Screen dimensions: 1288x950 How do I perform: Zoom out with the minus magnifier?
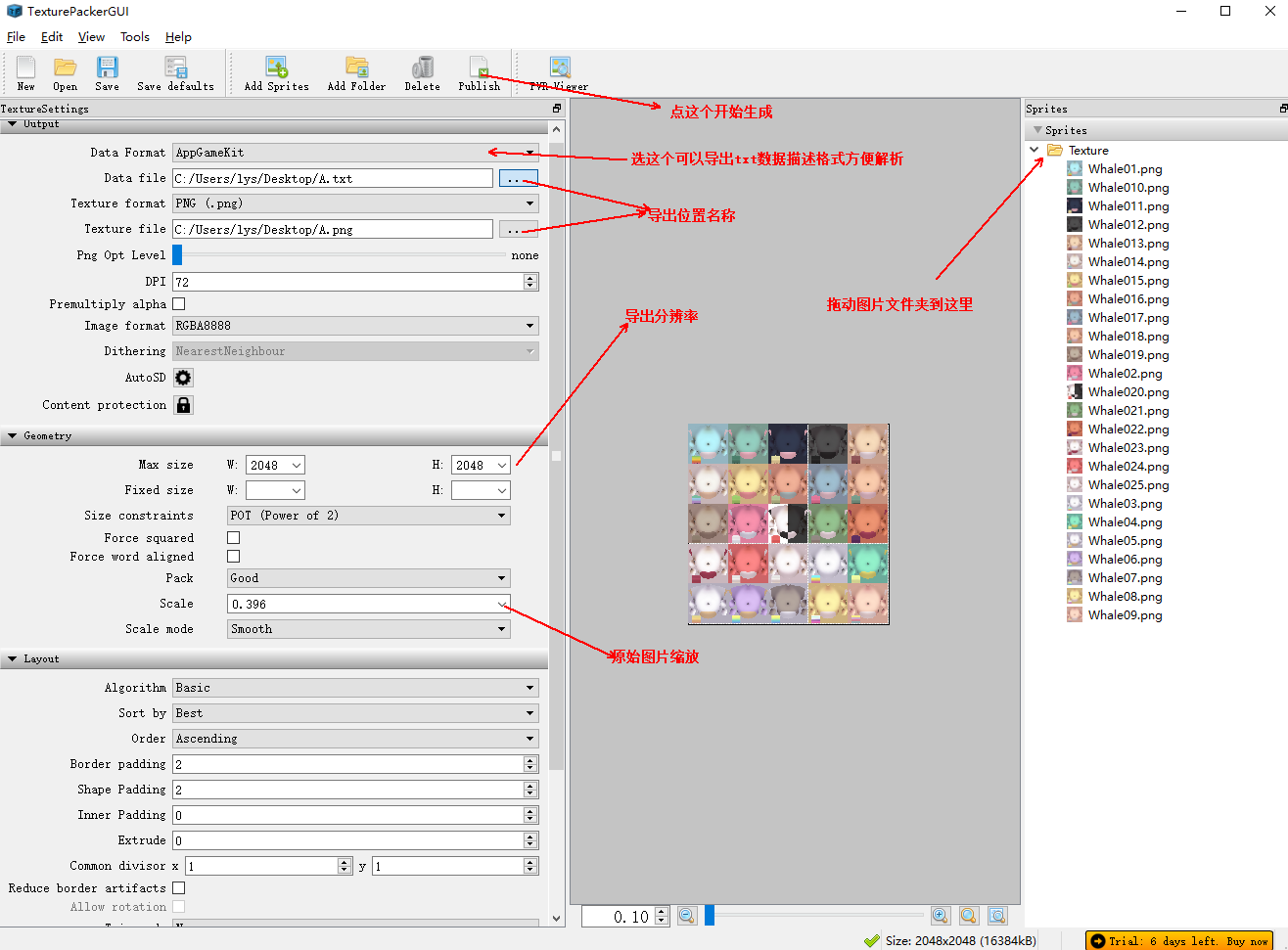(x=686, y=916)
